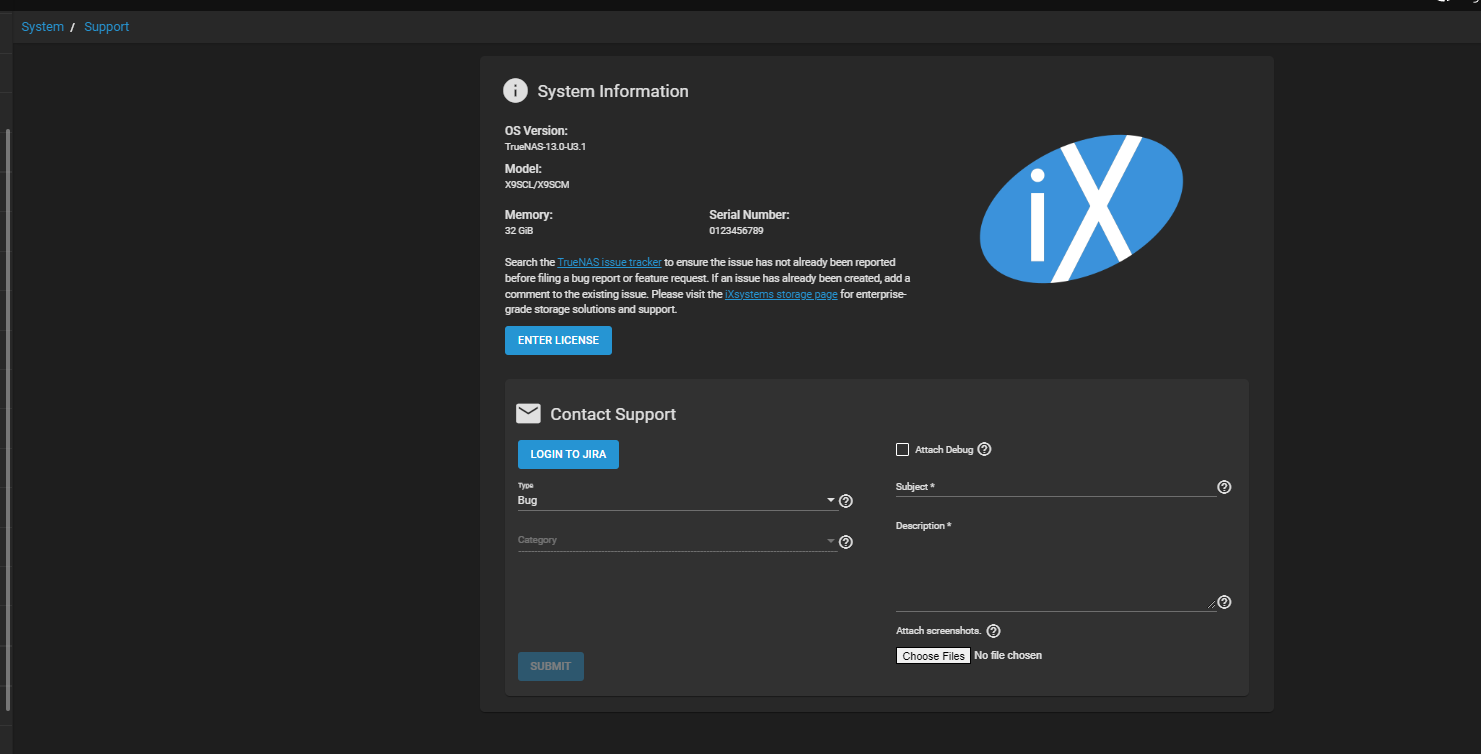Show help tooltip for Category field
1481x754 pixels.
(x=845, y=542)
